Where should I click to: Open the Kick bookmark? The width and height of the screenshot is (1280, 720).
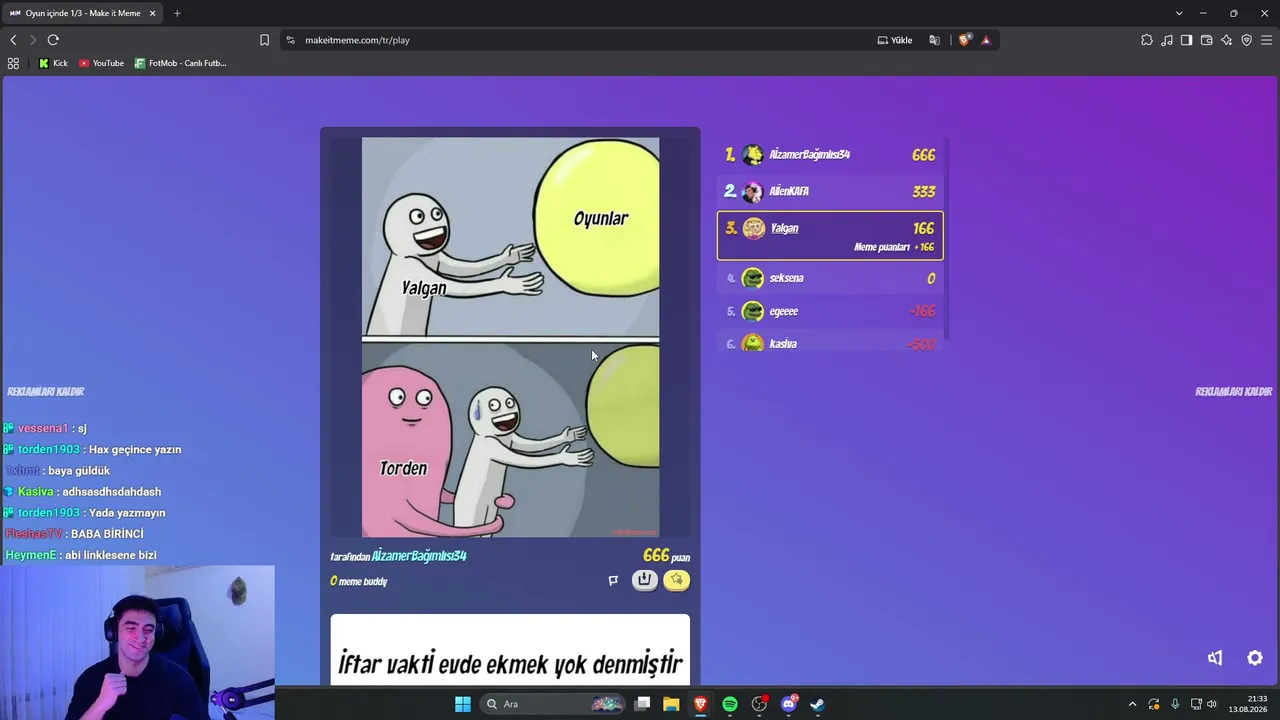pyautogui.click(x=53, y=63)
